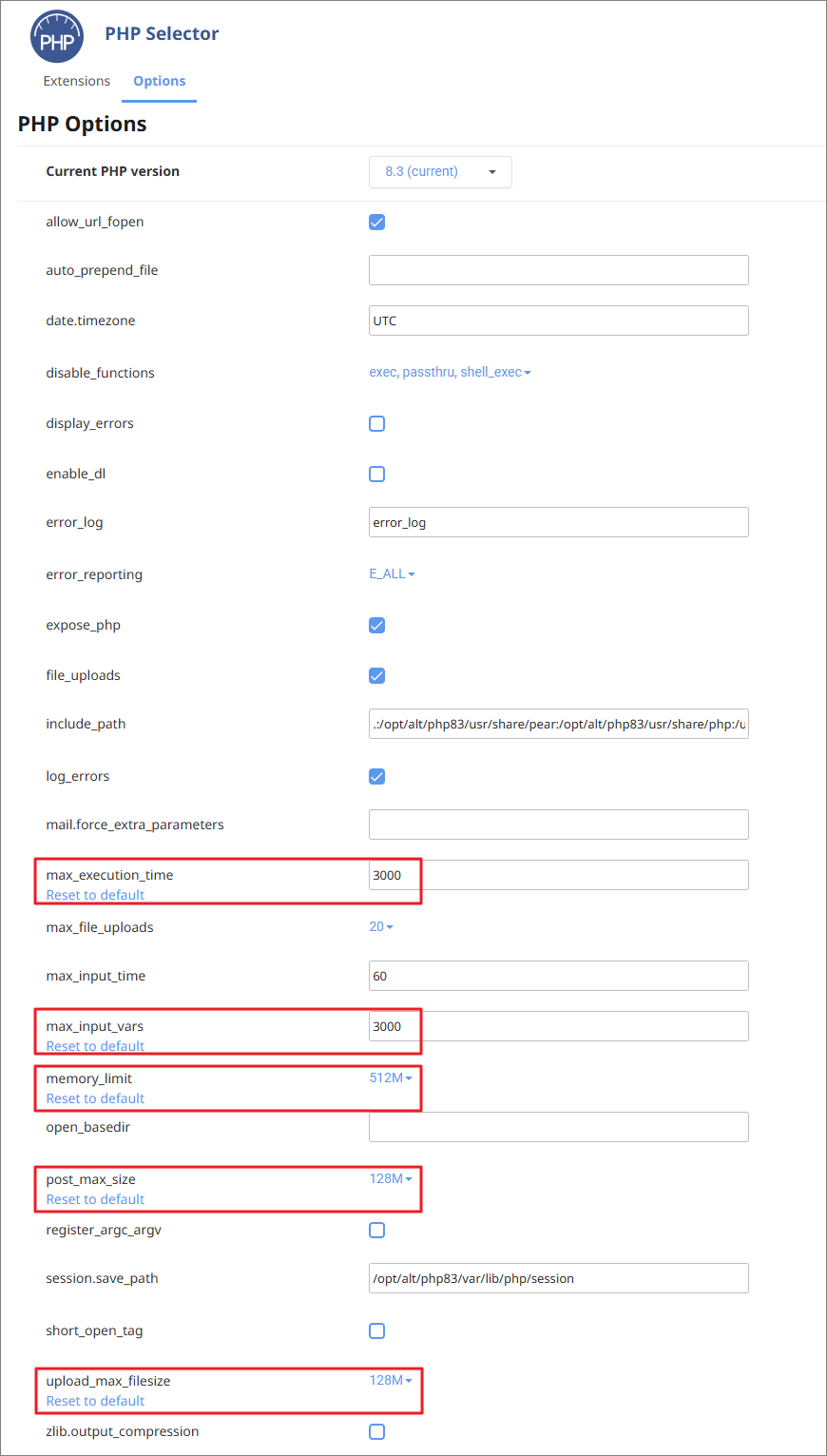Enable the display_errors checkbox

[x=377, y=424]
